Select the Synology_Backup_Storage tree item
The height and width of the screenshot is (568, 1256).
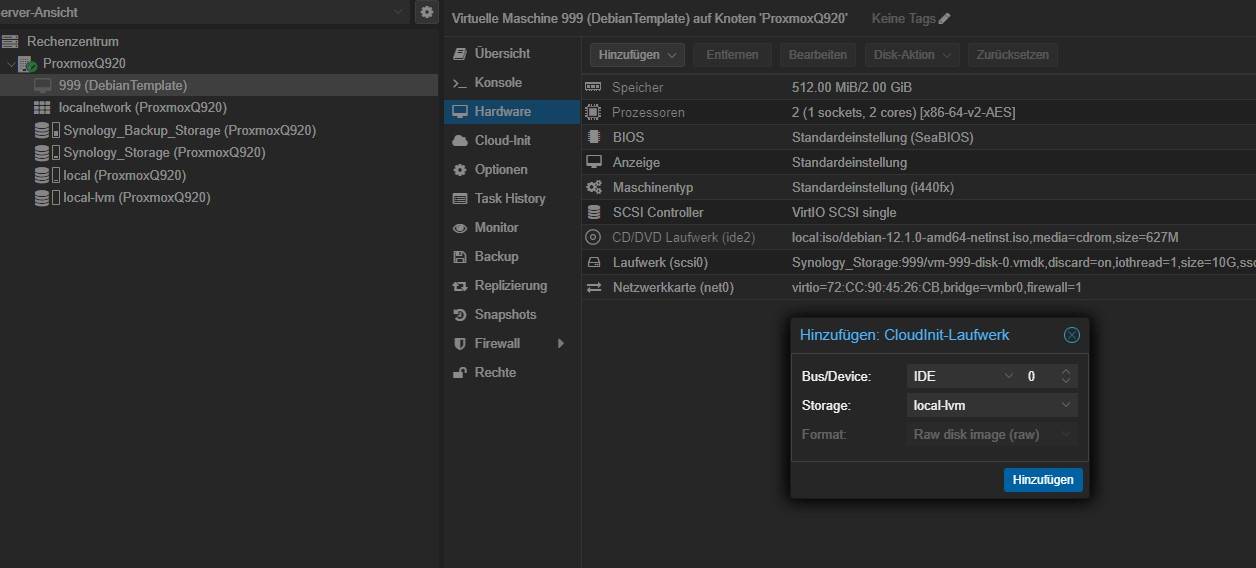click(x=188, y=130)
